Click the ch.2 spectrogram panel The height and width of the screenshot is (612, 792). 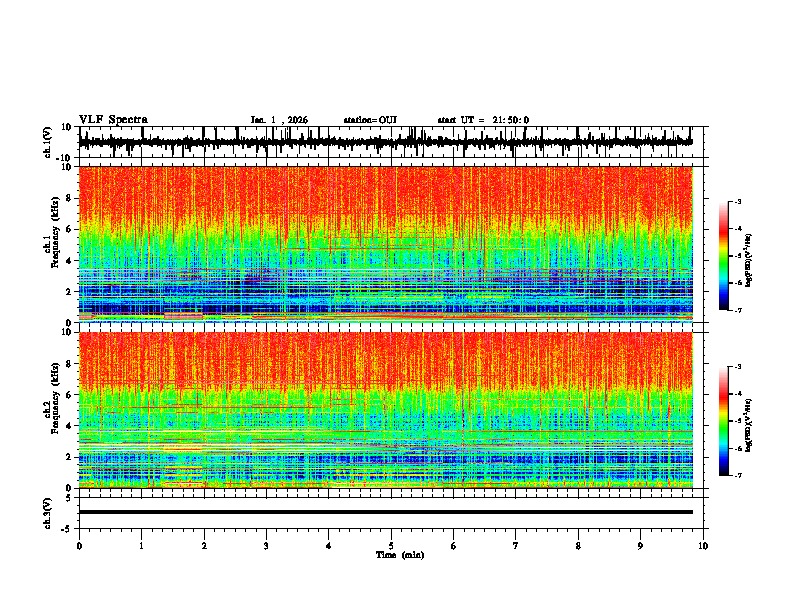[x=386, y=410]
